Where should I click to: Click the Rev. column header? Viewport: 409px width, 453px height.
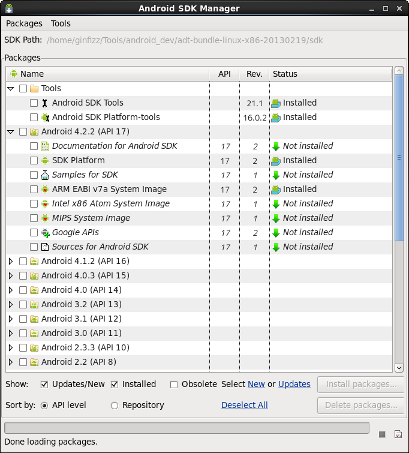point(254,74)
